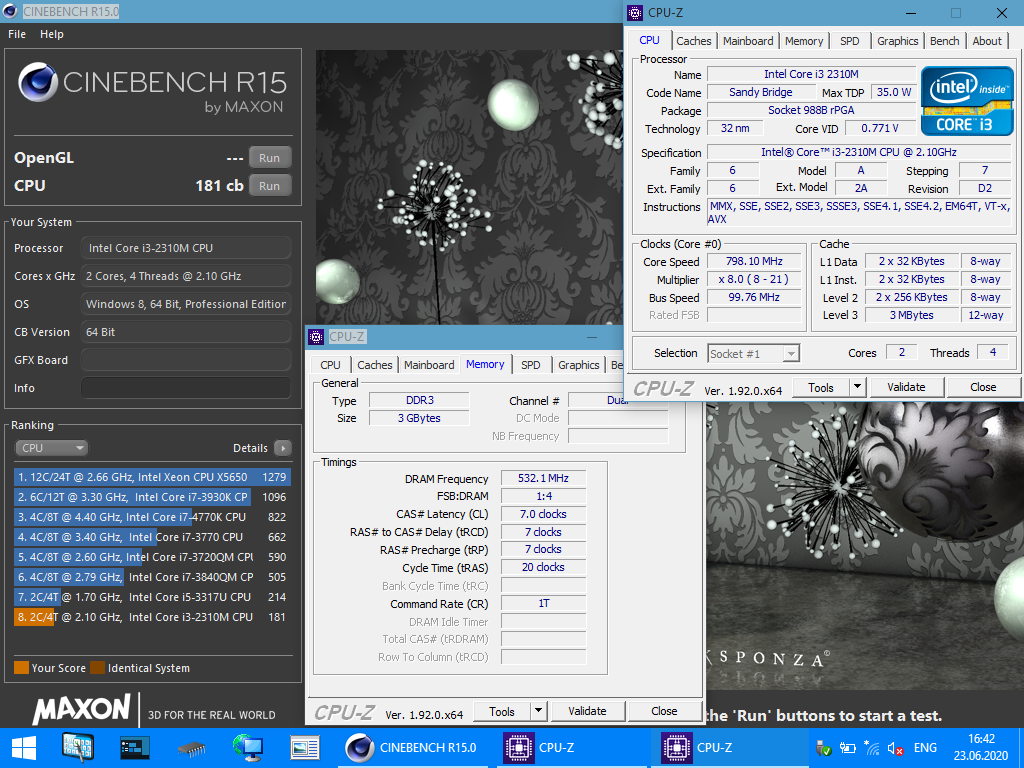The height and width of the screenshot is (768, 1024).
Task: Click the CPU-Z title bar icon of CPU window
Action: pos(635,12)
